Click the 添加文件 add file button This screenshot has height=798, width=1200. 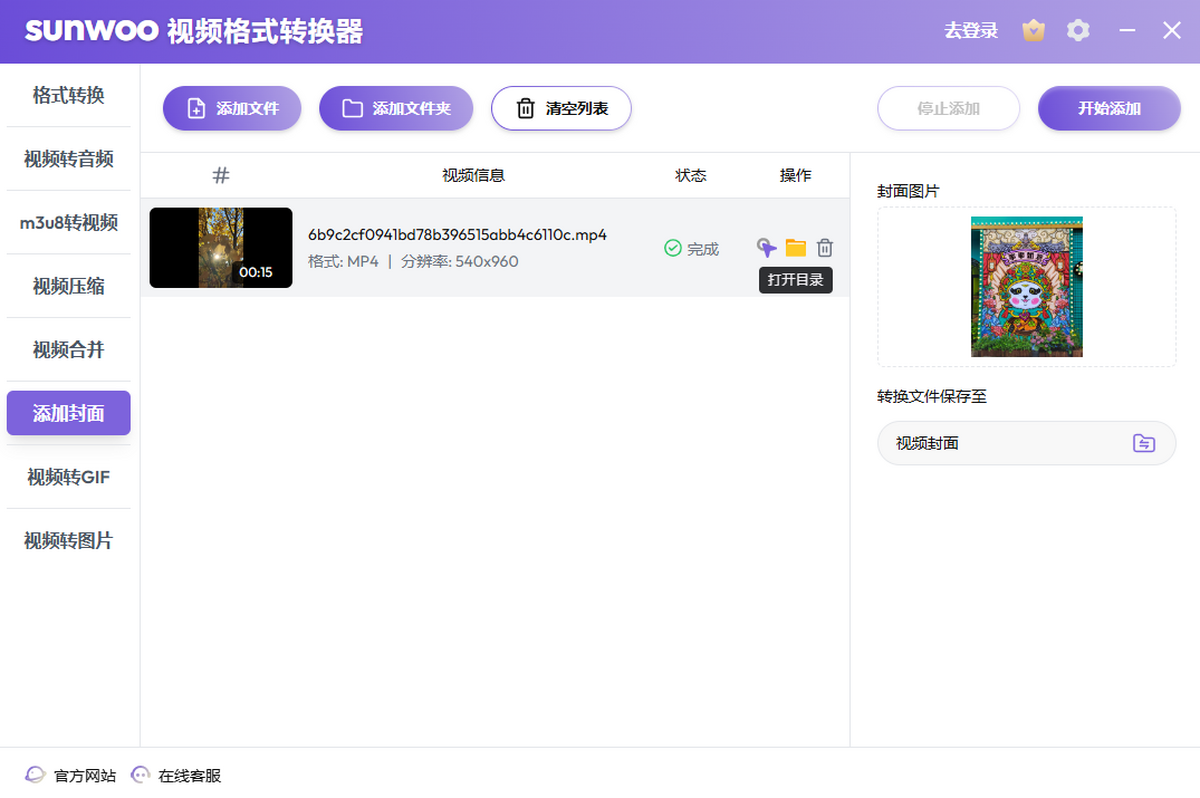point(231,108)
